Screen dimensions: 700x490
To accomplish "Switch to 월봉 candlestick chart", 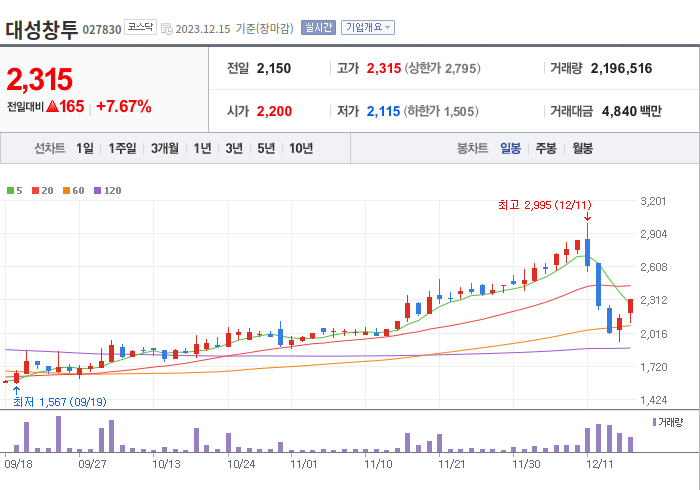I will tap(583, 148).
